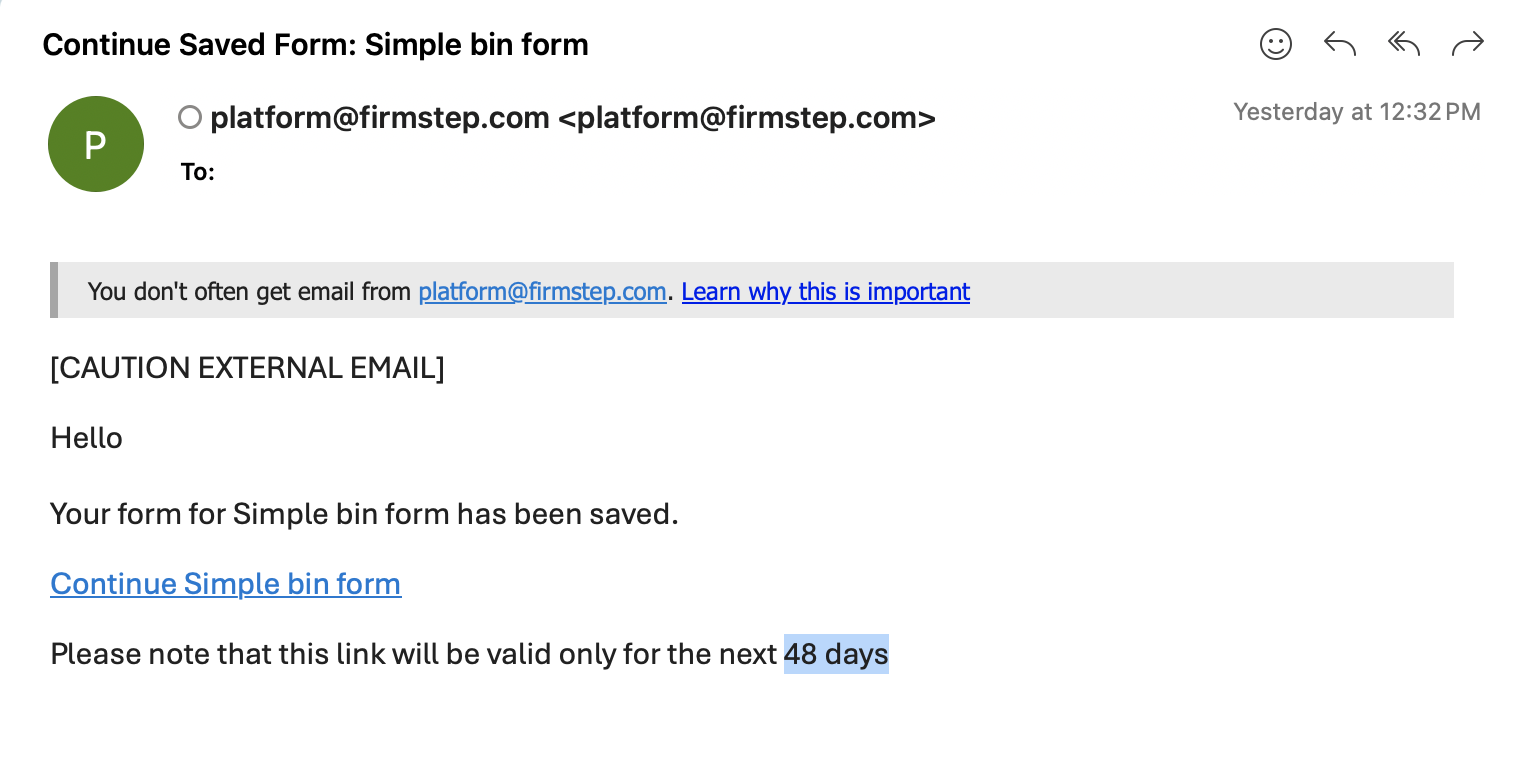
Task: Open the Continue Simple bin form link
Action: point(226,584)
